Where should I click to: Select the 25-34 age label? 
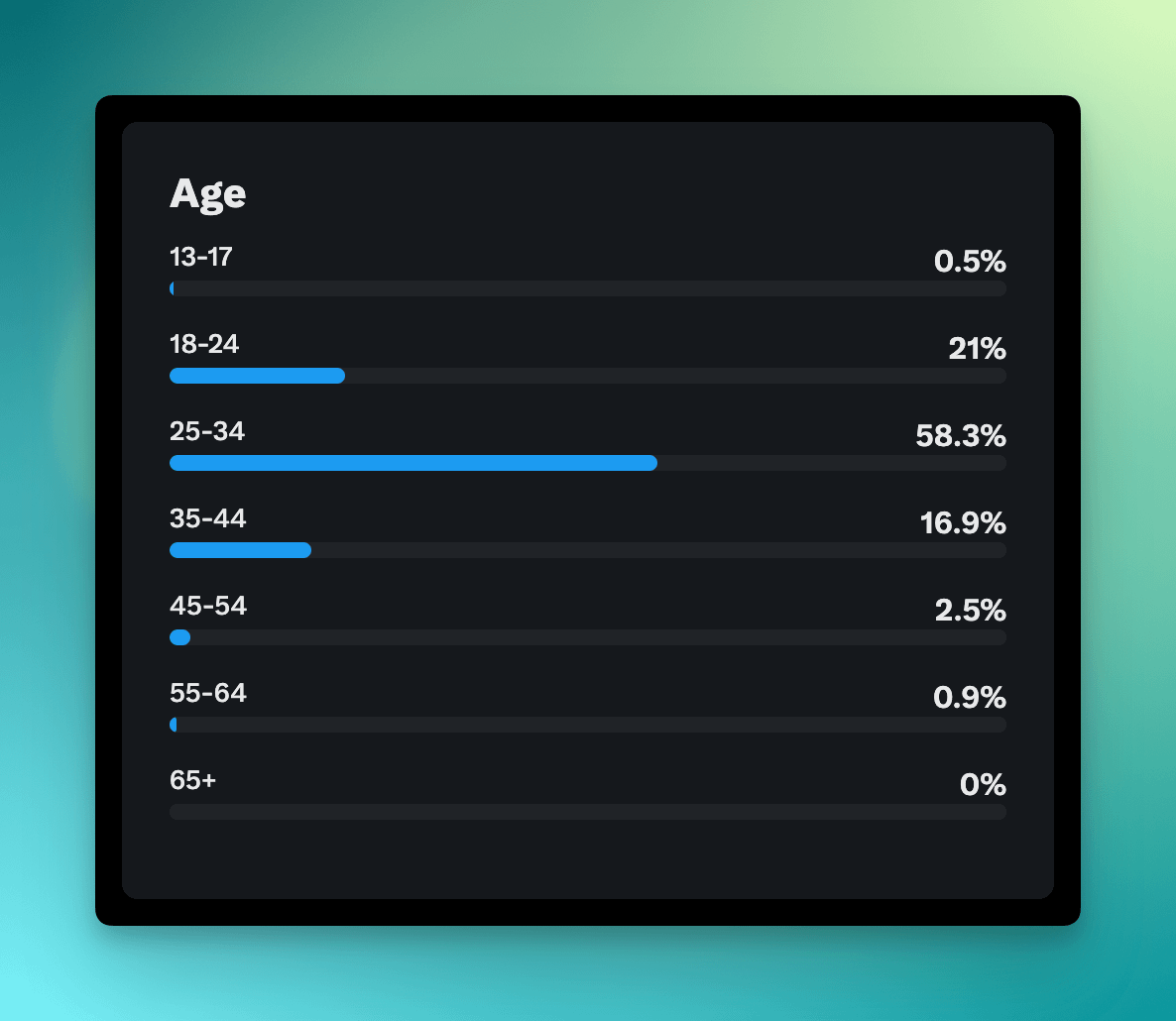(207, 431)
